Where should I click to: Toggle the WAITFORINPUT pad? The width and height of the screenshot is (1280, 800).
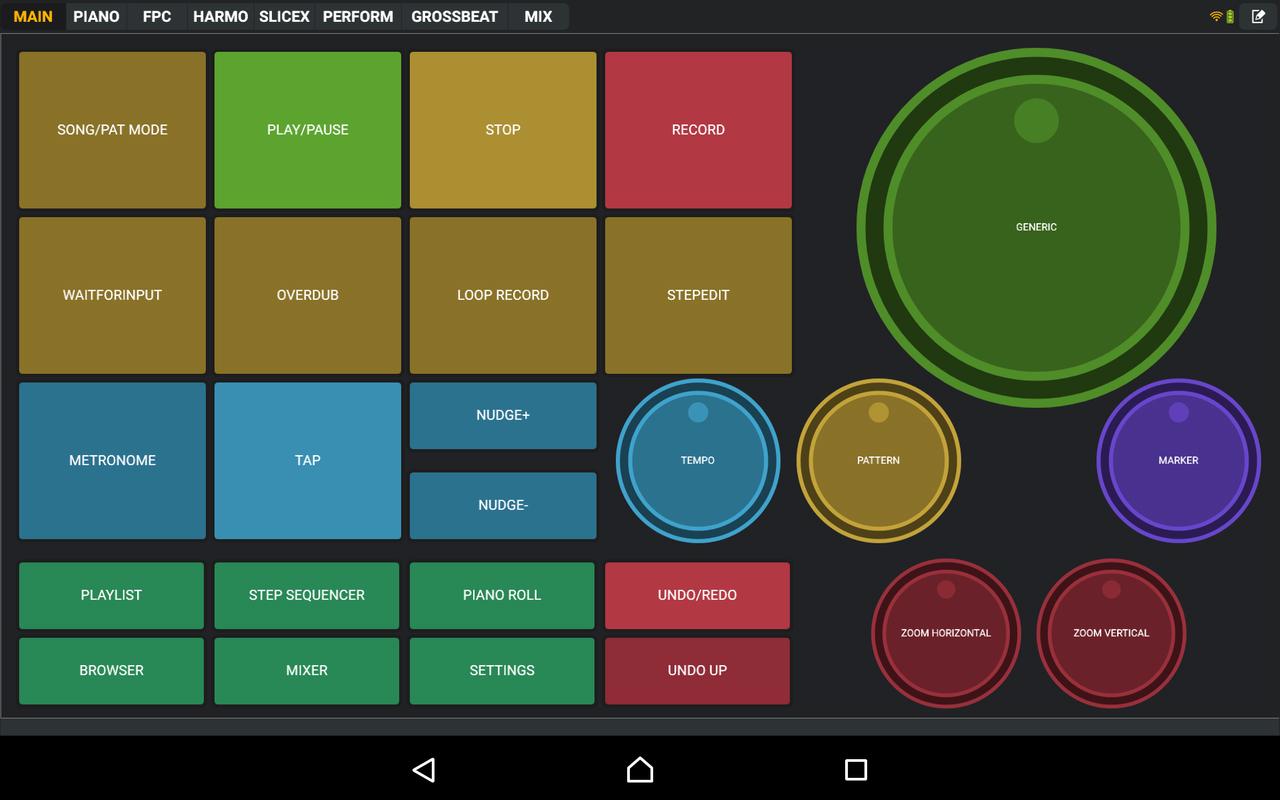click(112, 295)
